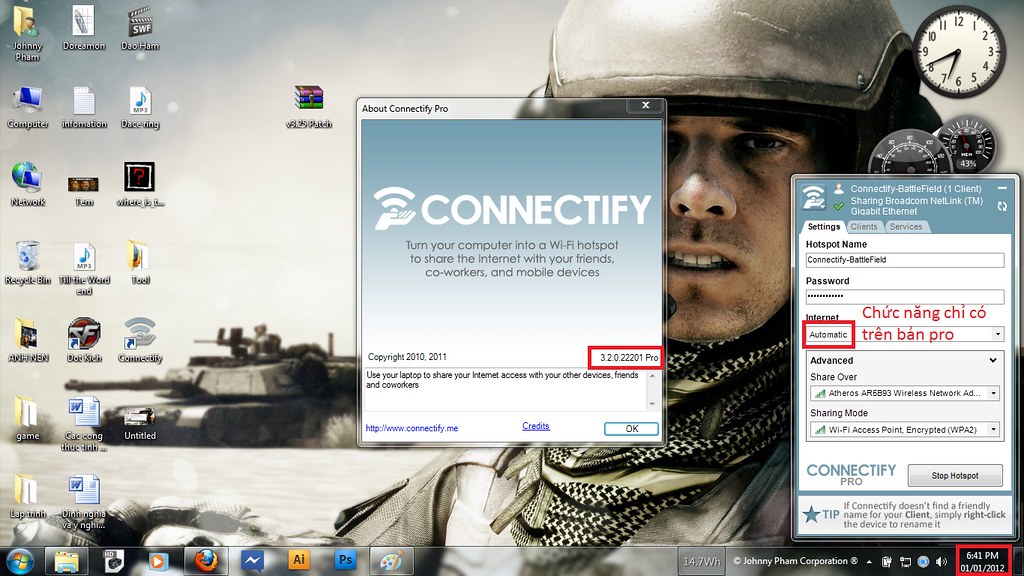Open the Internet dropdown set to Automatic
The image size is (1024, 576).
[x=904, y=334]
